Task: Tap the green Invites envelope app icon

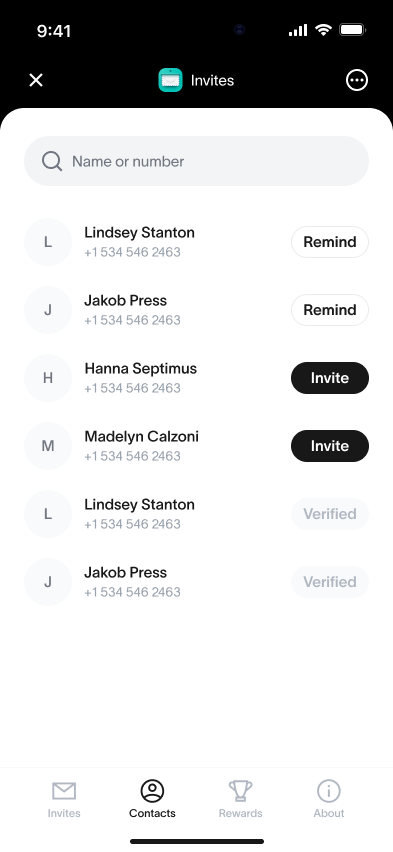Action: click(x=170, y=80)
